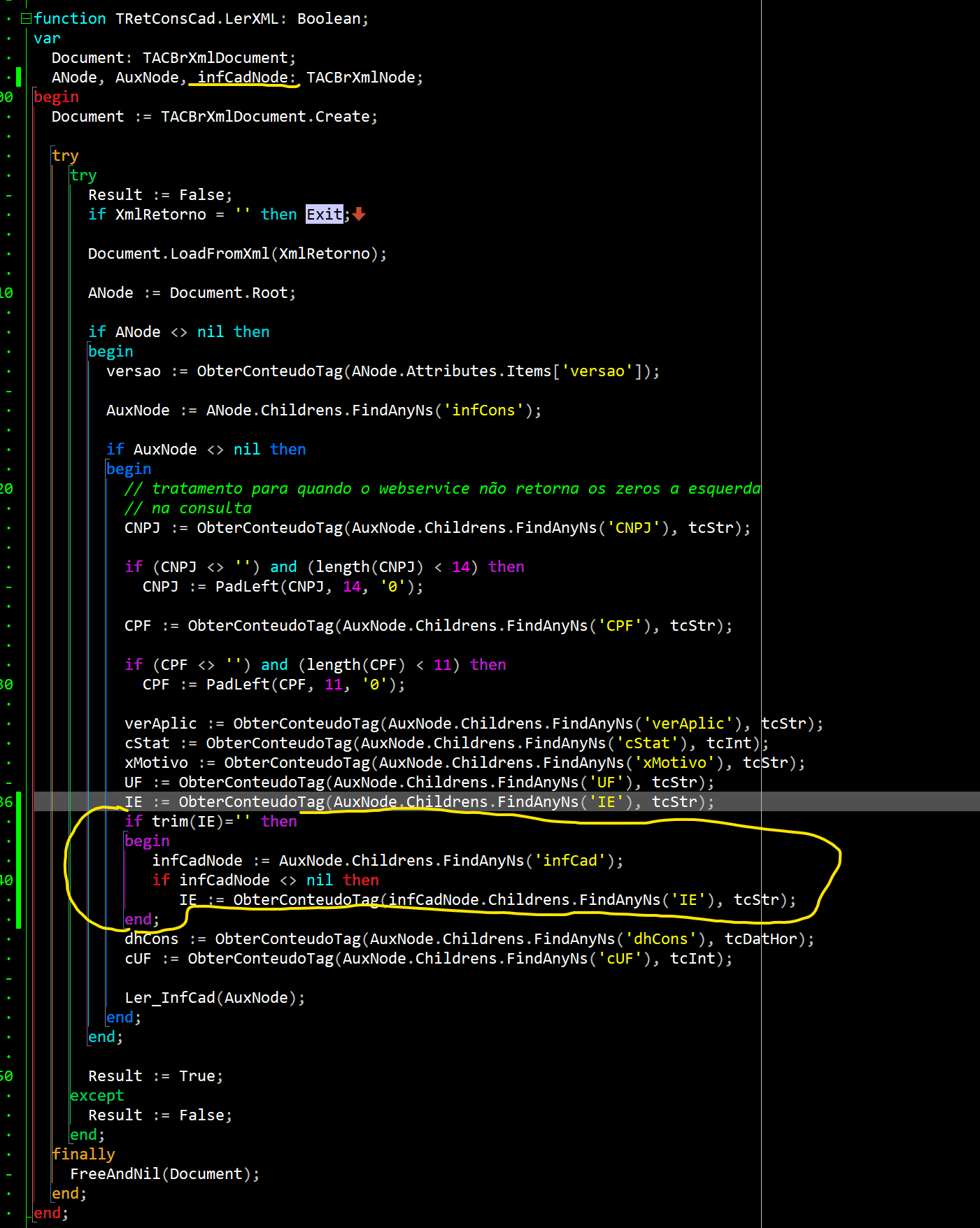The height and width of the screenshot is (1228, 980).
Task: Click the 'verAplic' string literal
Action: click(688, 724)
